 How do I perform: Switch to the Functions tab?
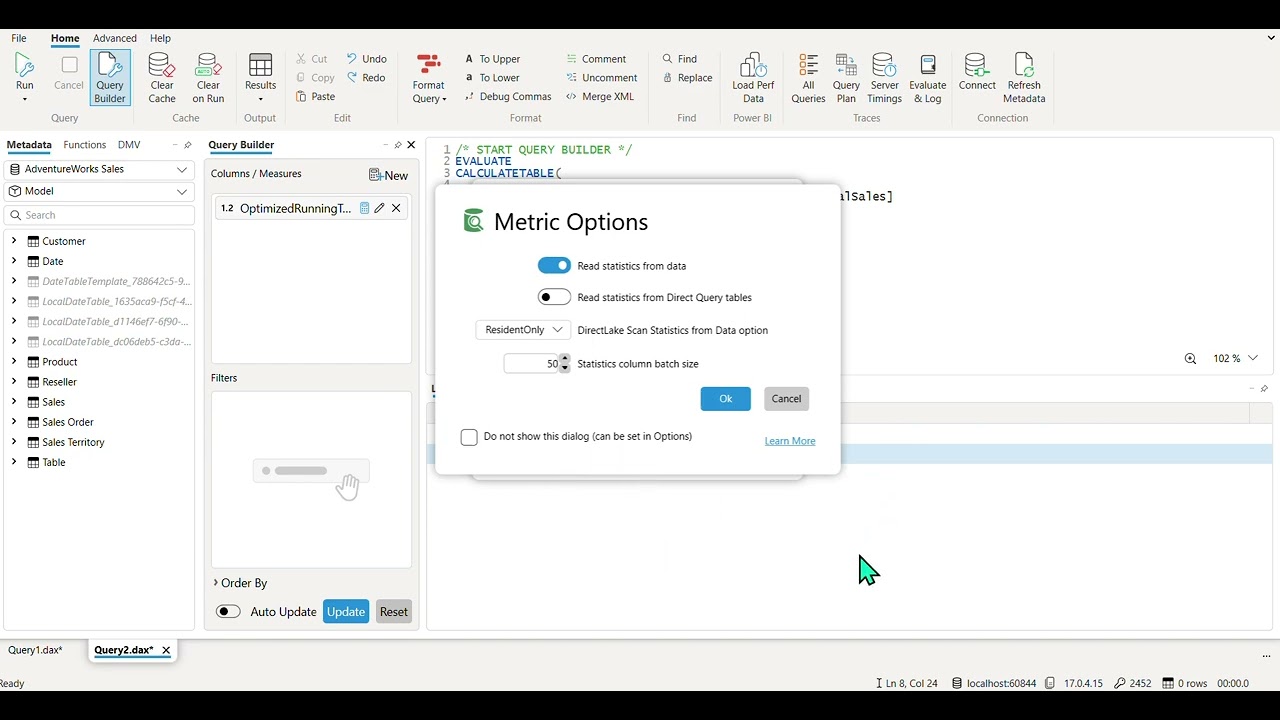(85, 145)
